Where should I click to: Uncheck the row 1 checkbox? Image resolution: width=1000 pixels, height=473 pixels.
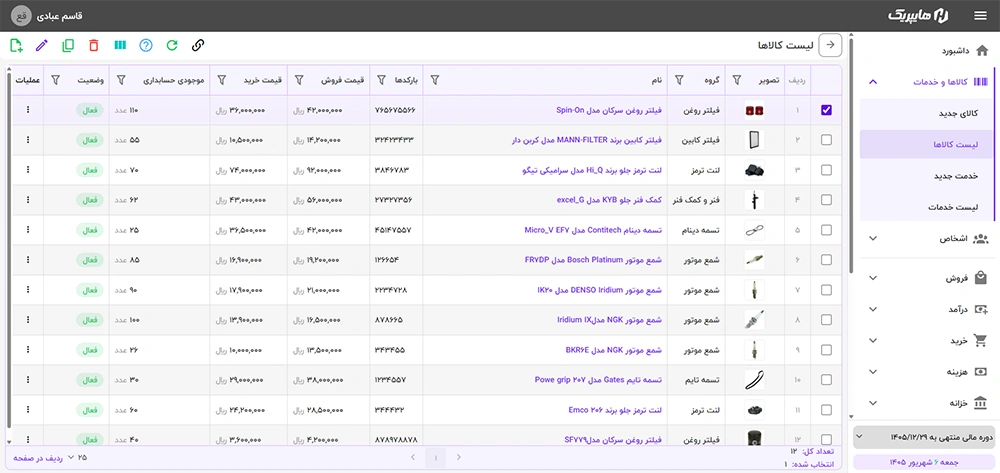pos(827,110)
